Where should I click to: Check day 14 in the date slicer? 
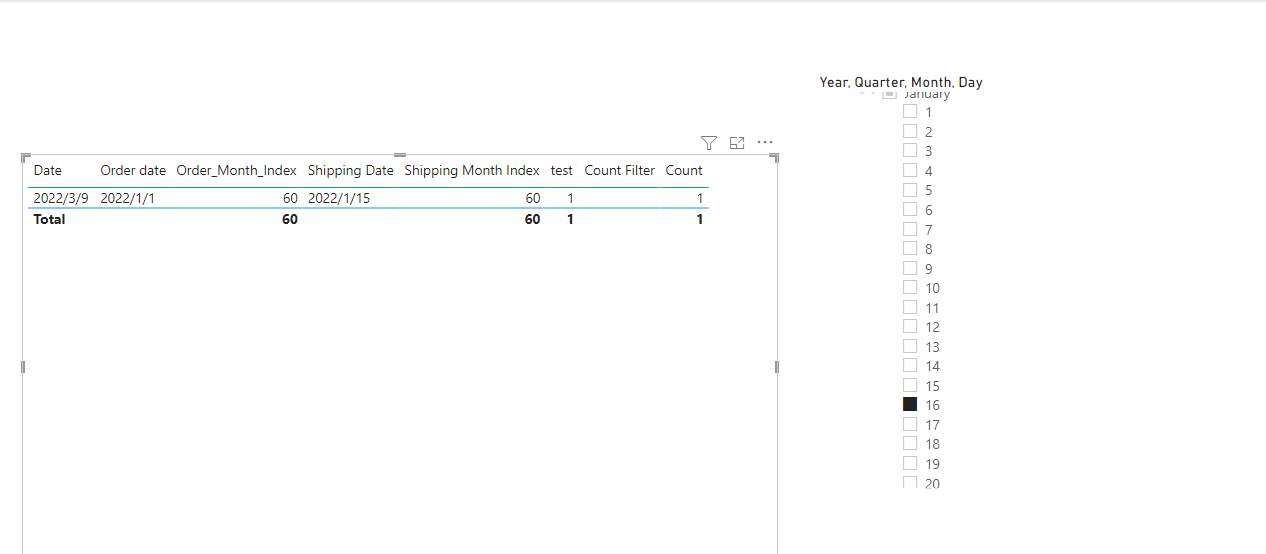(x=910, y=365)
